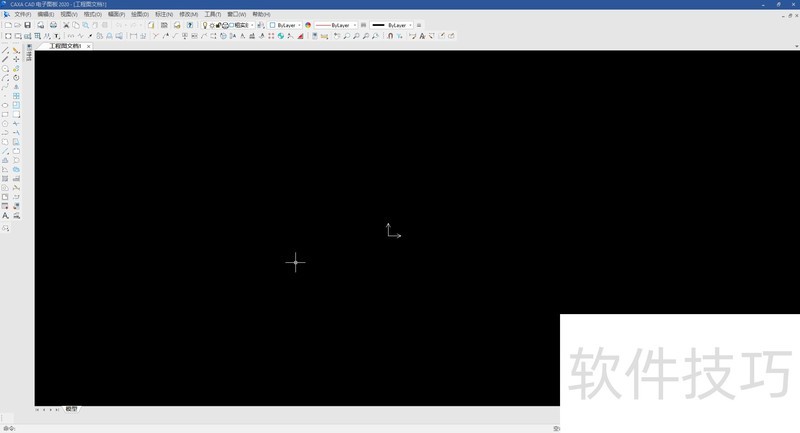
Task: Open the 帮助(H) menu
Action: (x=261, y=14)
